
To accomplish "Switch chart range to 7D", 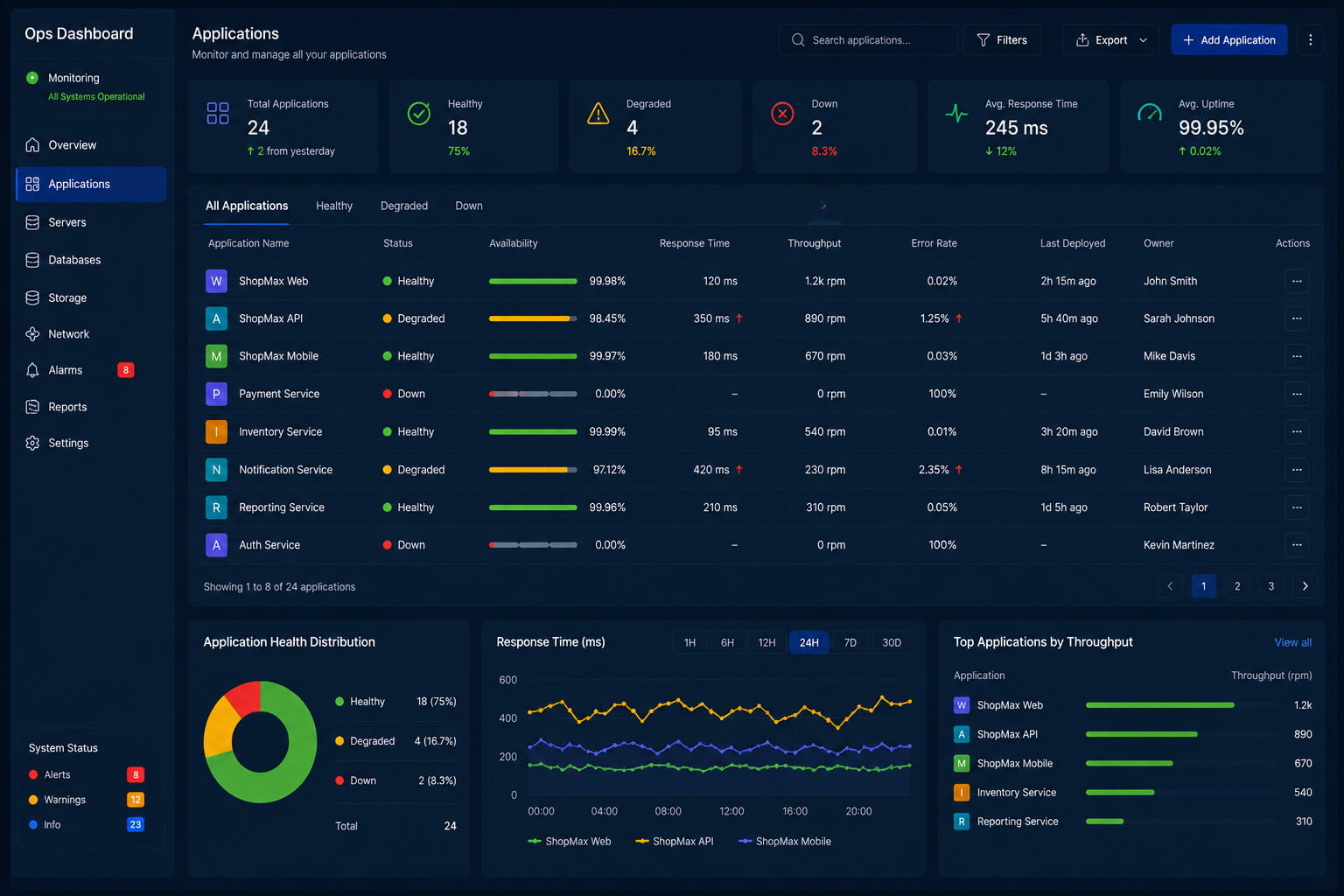I will [850, 642].
